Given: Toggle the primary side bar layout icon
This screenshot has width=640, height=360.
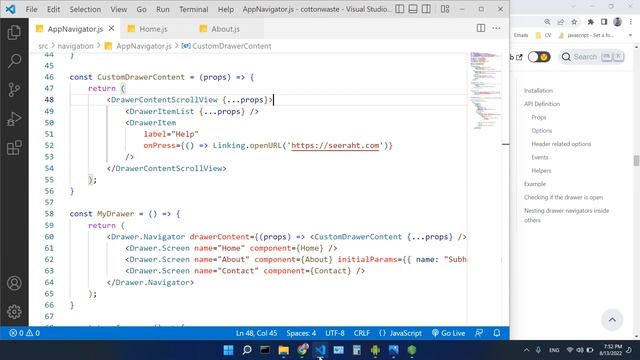Looking at the screenshot, I should (x=400, y=9).
